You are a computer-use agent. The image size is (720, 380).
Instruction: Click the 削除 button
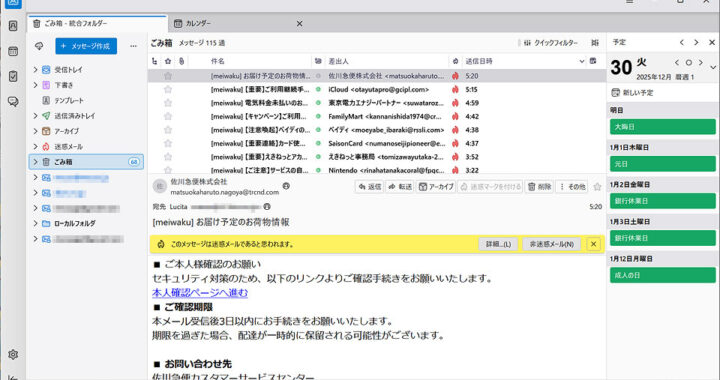pyautogui.click(x=540, y=187)
